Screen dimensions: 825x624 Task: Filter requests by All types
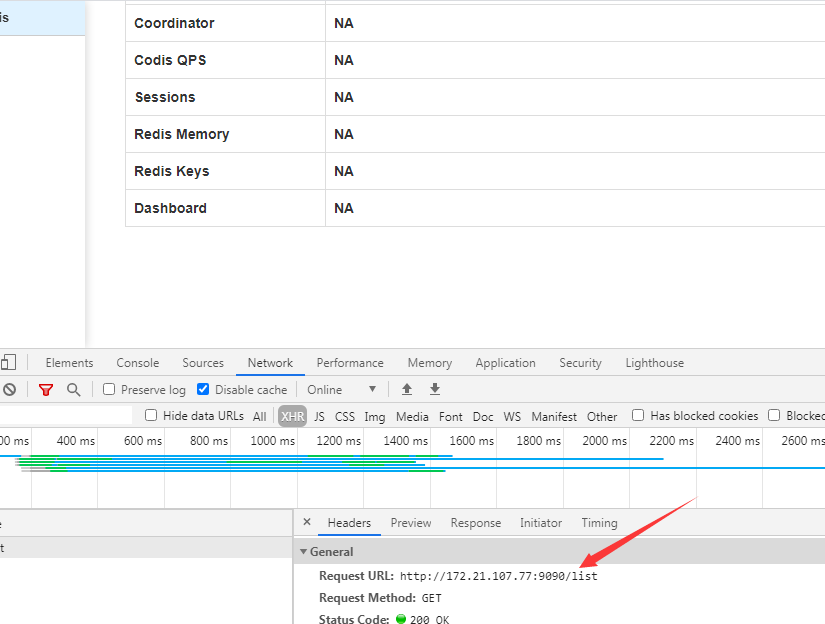coord(259,417)
